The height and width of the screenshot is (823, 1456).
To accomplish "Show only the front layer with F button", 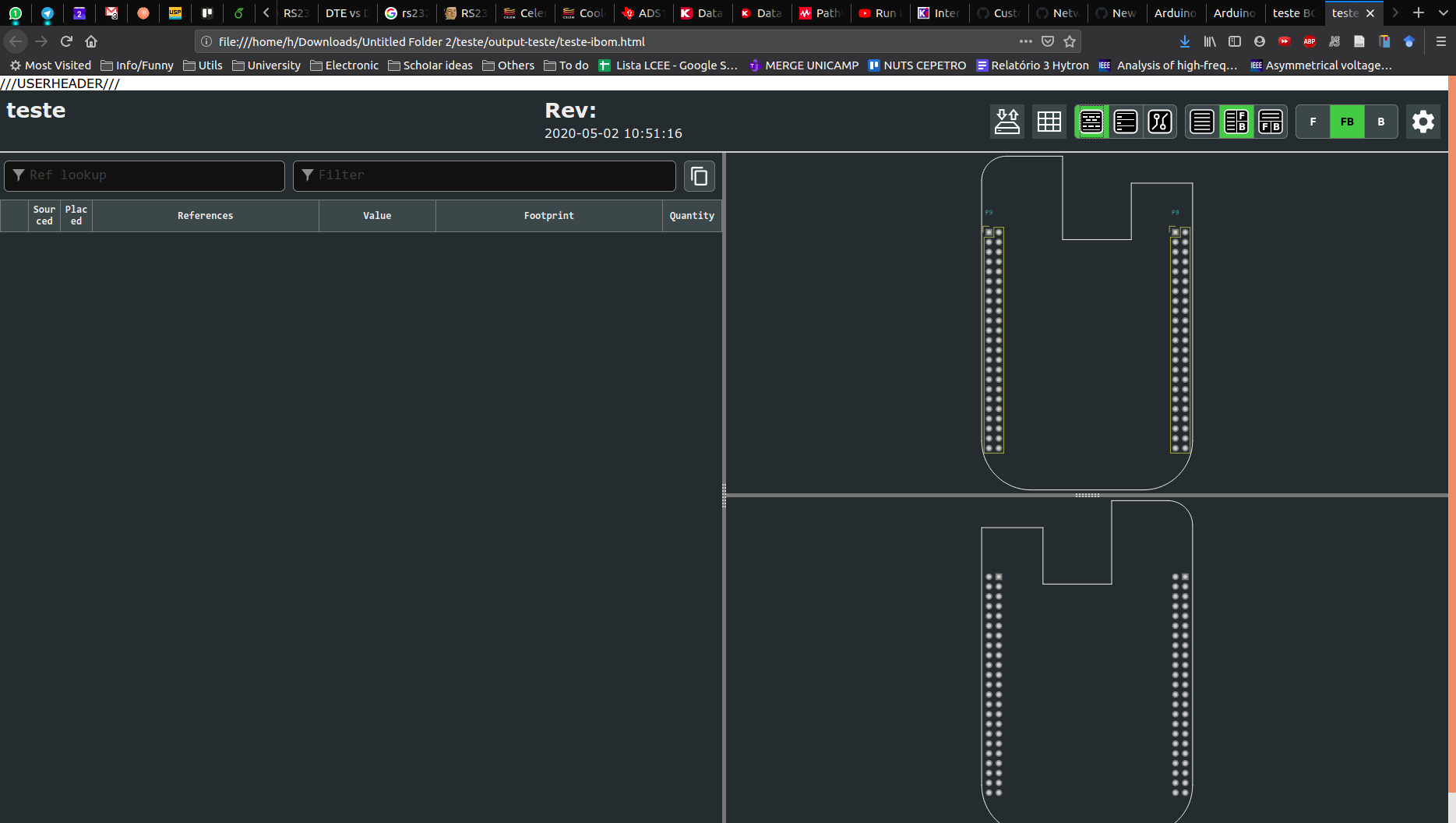I will point(1313,122).
